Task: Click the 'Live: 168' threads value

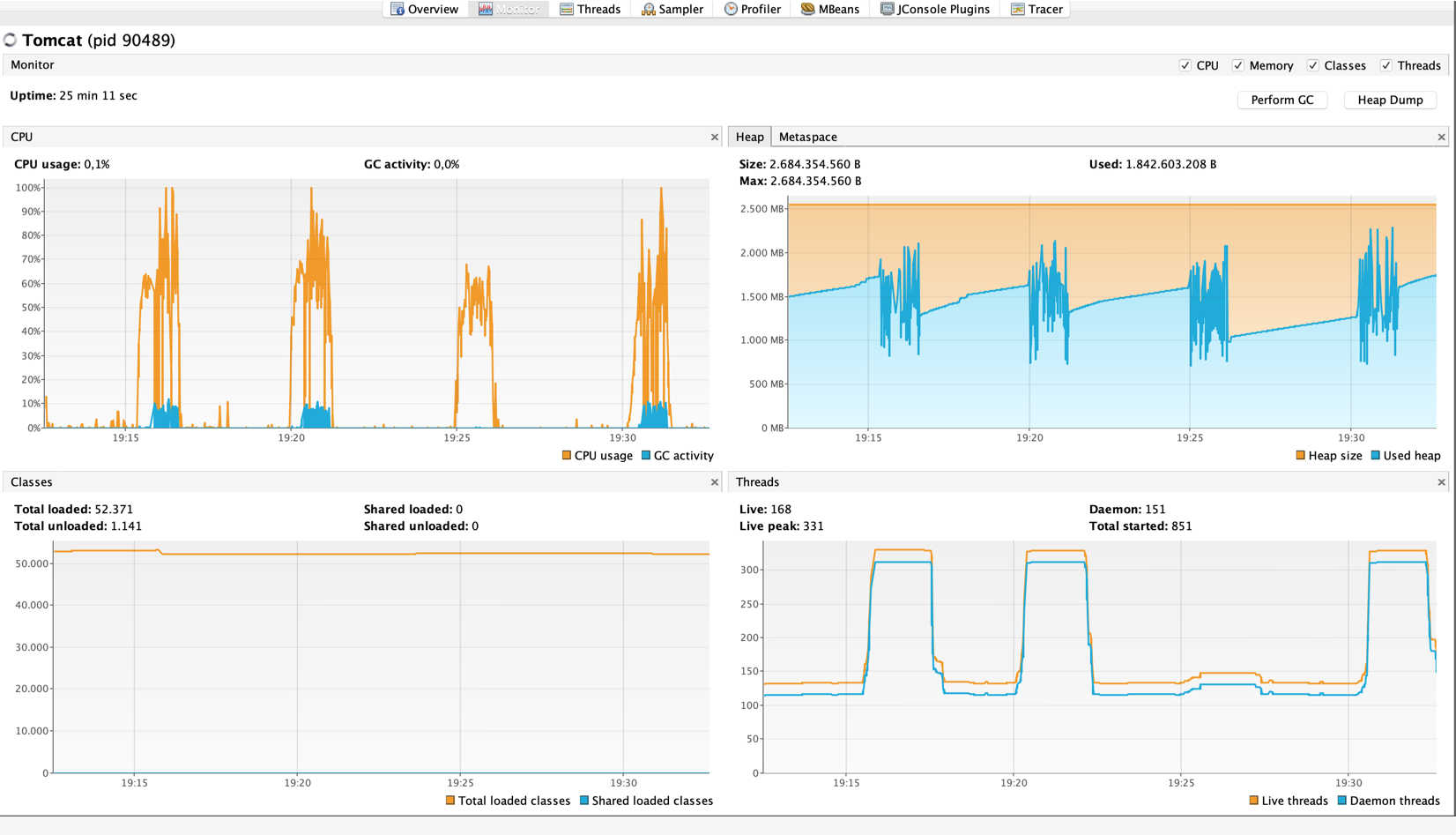Action: pyautogui.click(x=765, y=509)
